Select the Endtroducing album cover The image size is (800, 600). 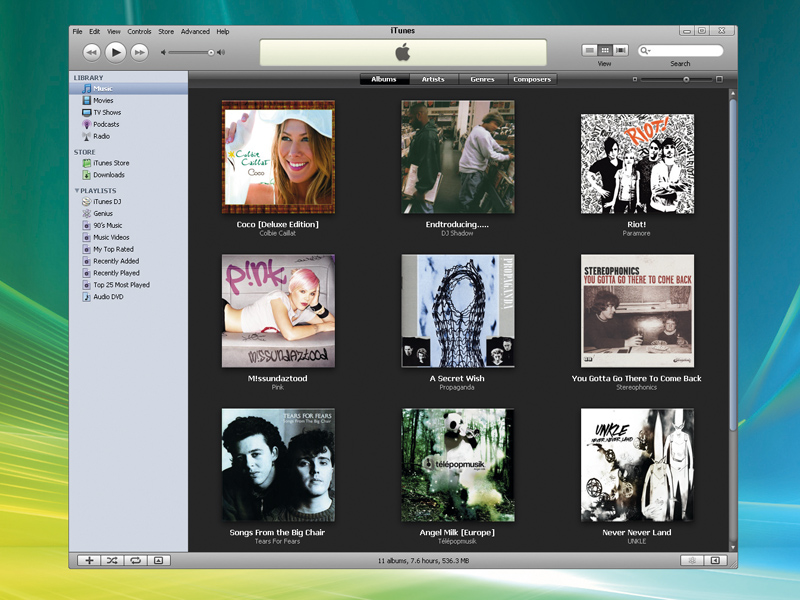point(458,157)
